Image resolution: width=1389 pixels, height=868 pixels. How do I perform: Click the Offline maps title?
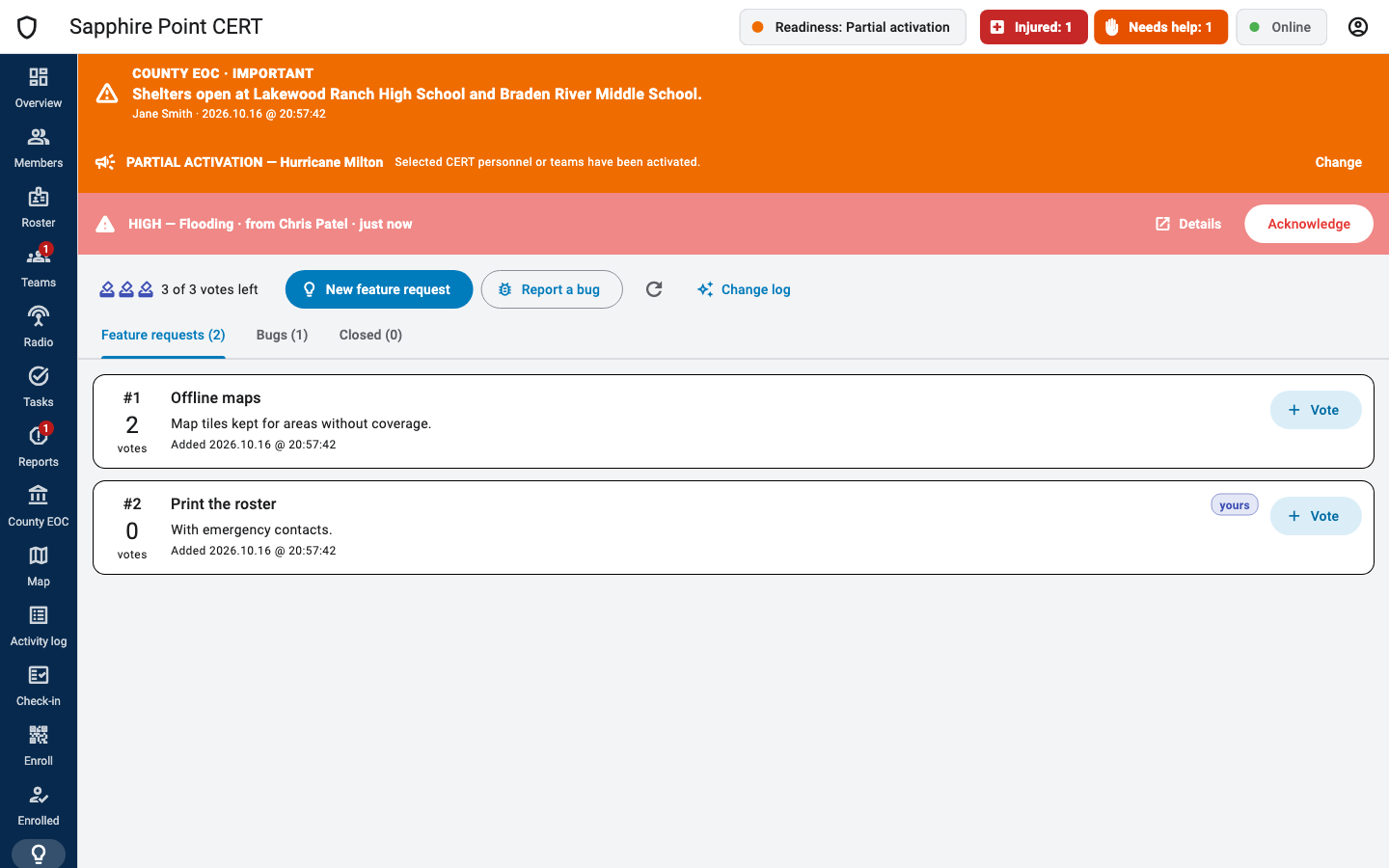point(216,397)
